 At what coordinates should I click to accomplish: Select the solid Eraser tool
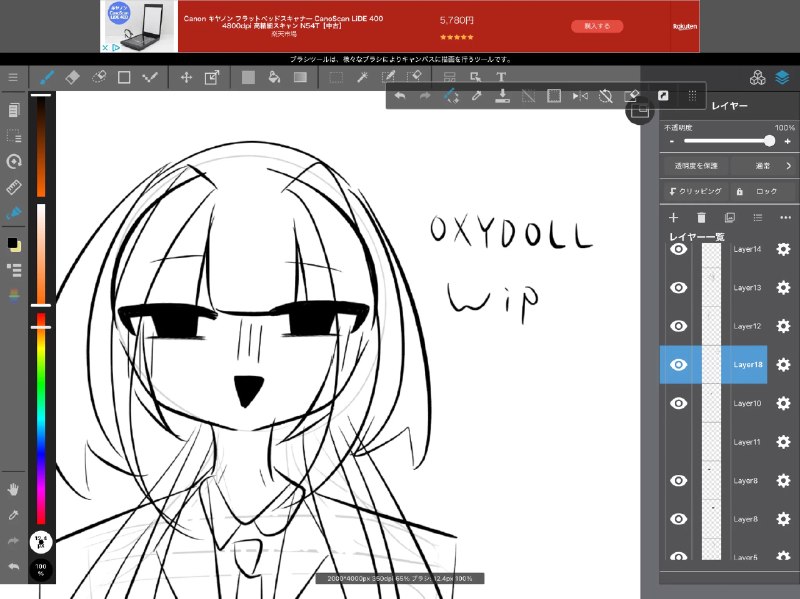72,78
